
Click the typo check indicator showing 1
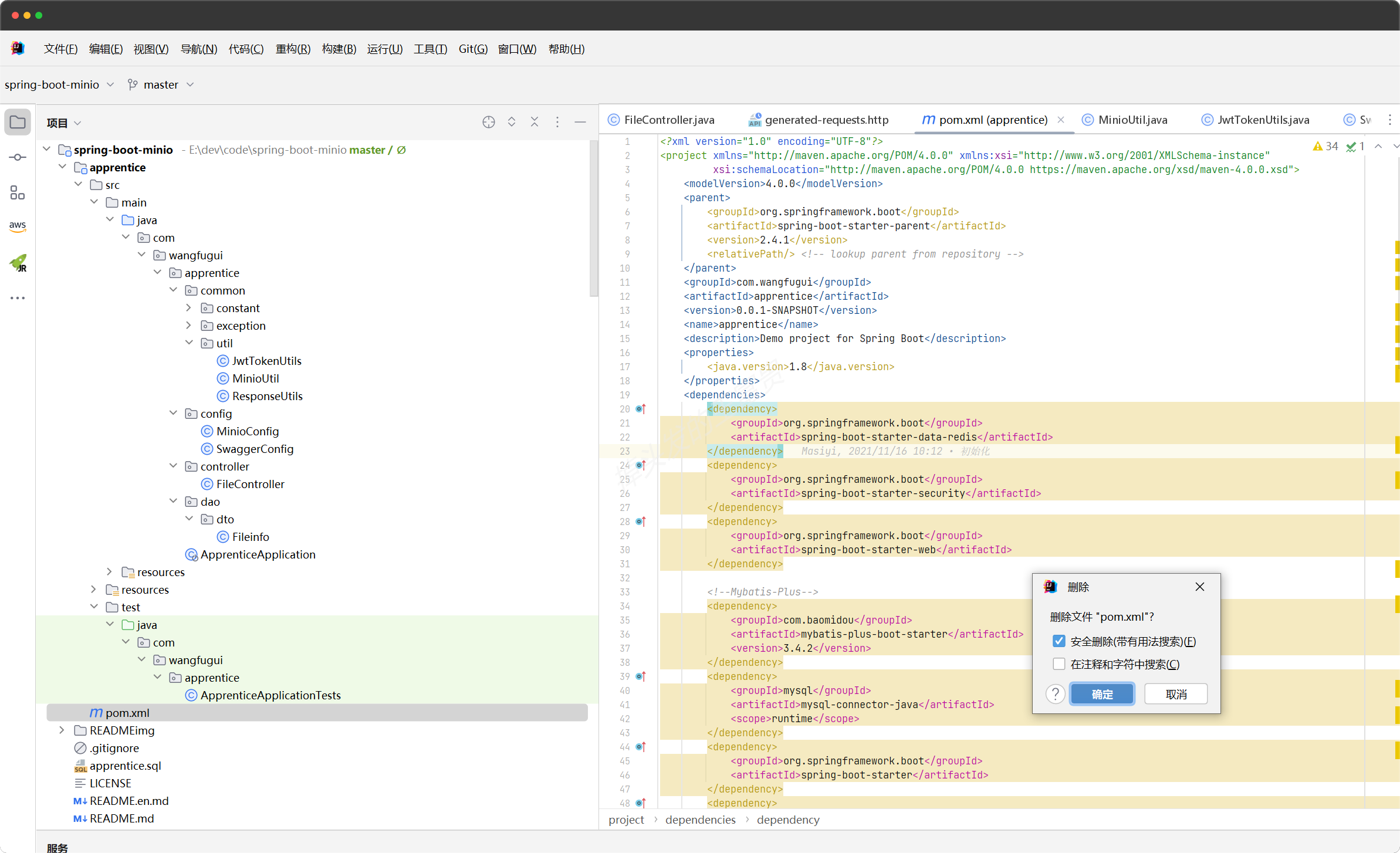[1355, 146]
